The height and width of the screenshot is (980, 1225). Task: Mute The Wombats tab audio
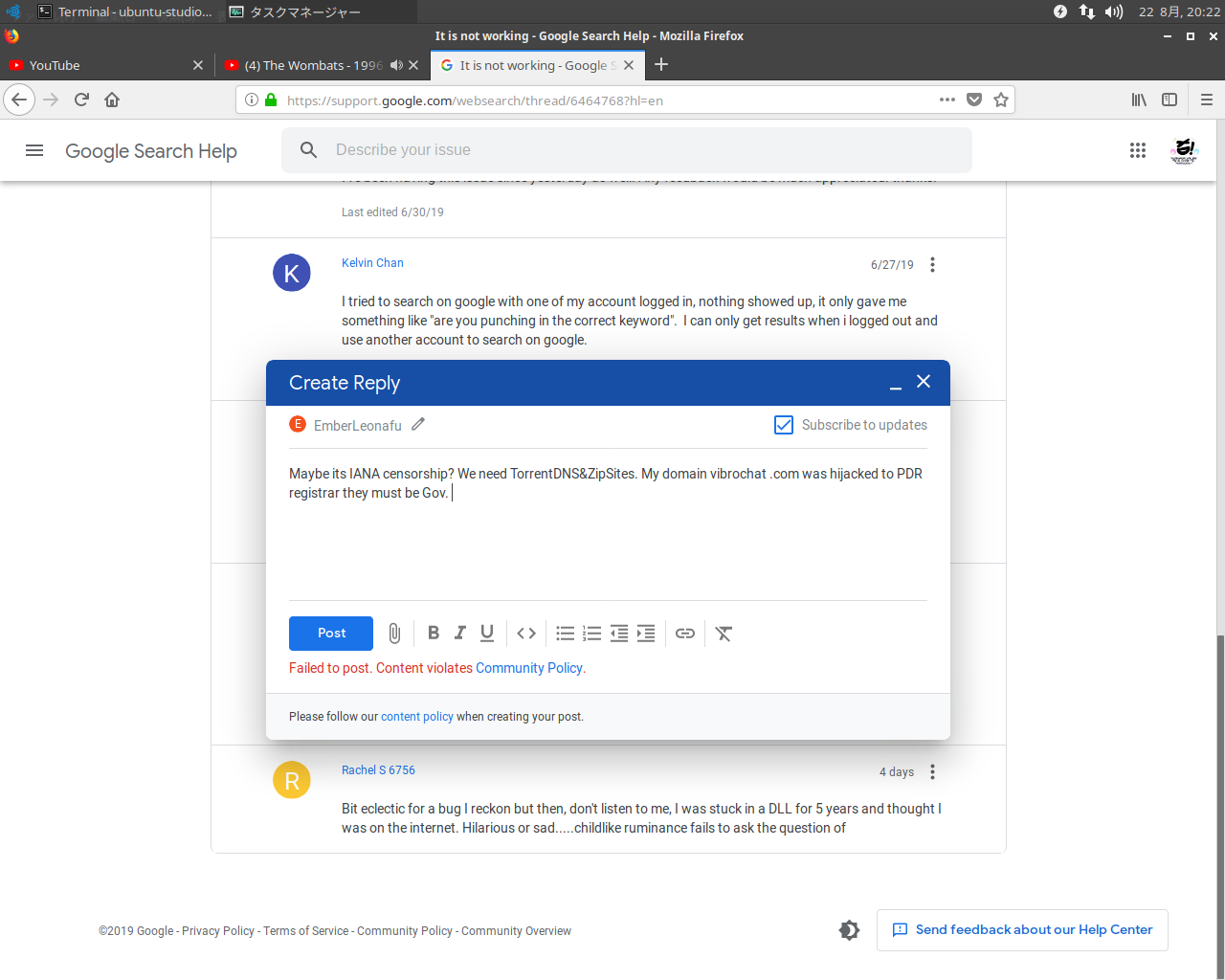(x=396, y=65)
